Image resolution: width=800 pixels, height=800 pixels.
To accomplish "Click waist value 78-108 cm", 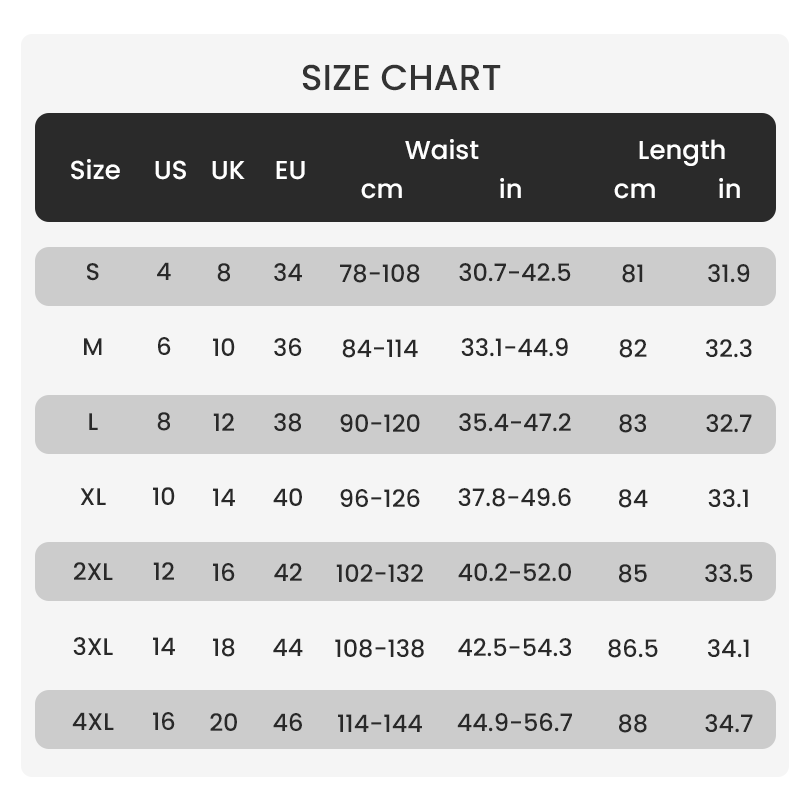I will (x=380, y=273).
